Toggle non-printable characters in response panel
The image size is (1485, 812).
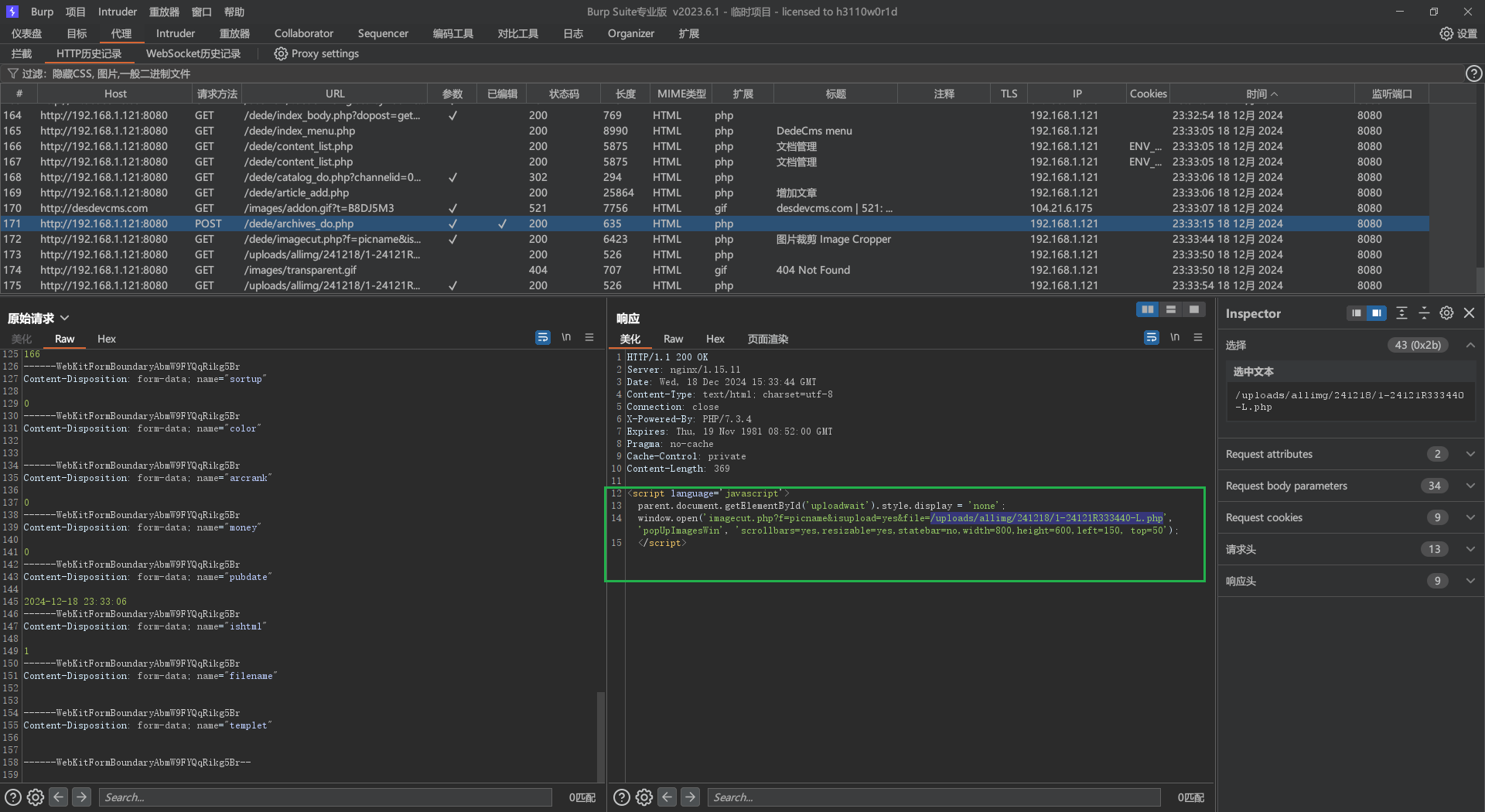coord(1175,337)
